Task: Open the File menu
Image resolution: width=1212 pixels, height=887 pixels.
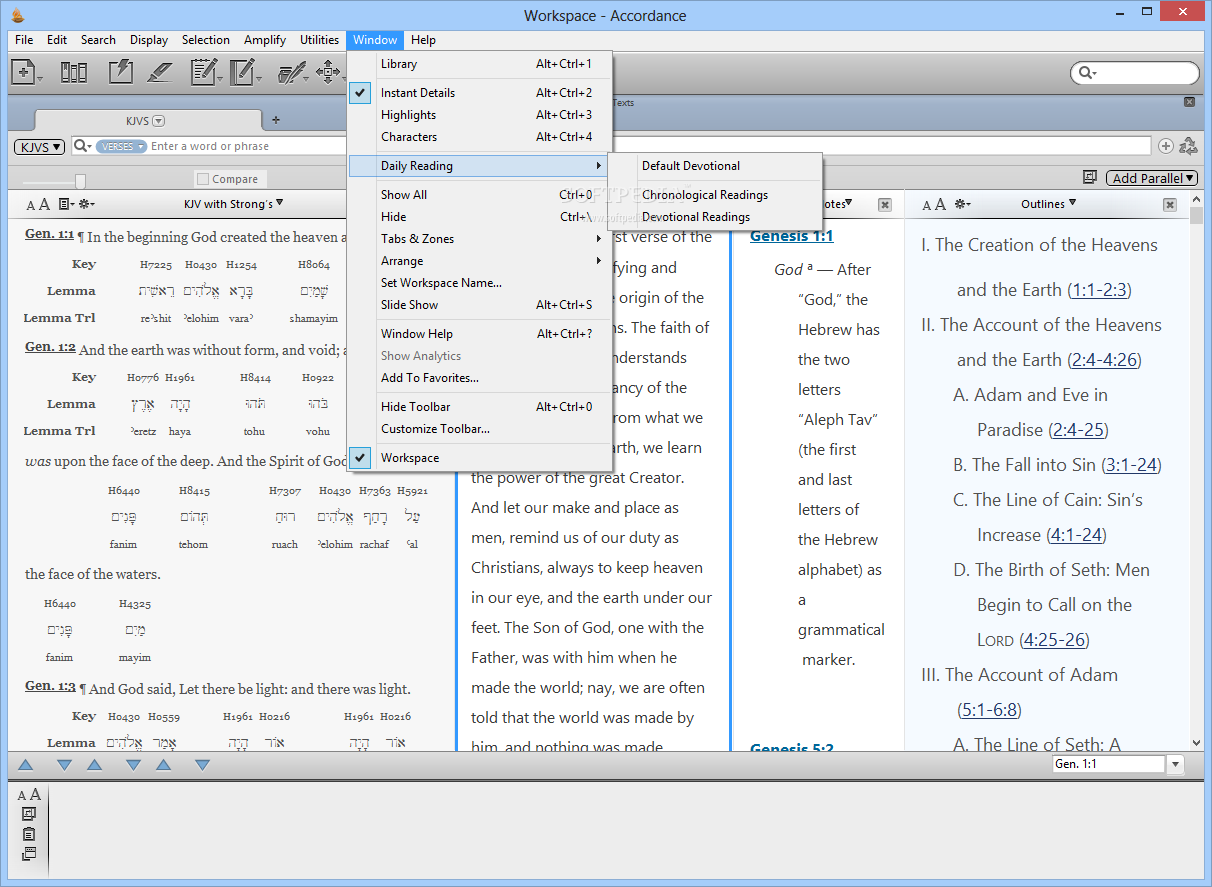Action: coord(24,40)
